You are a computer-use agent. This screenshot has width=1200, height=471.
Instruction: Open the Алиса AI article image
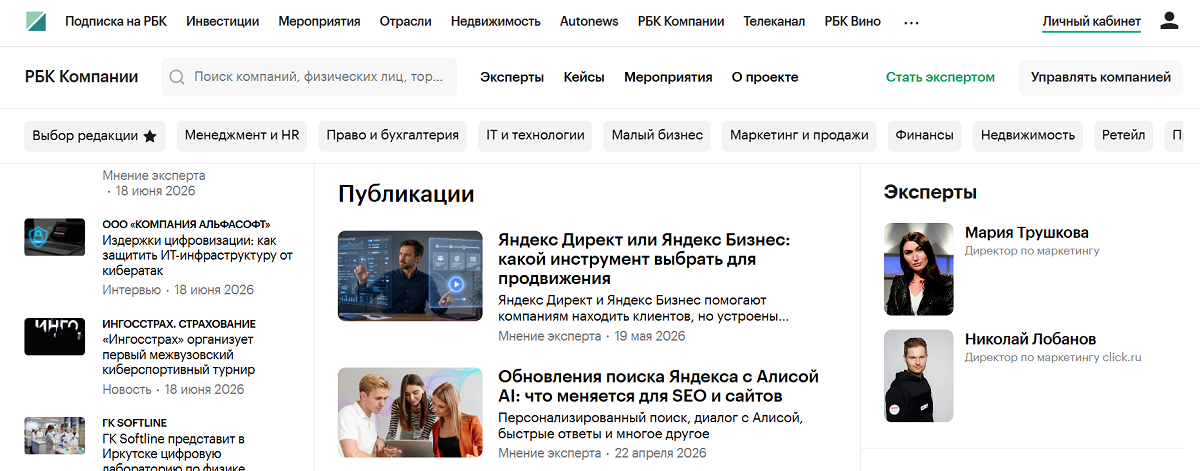412,412
